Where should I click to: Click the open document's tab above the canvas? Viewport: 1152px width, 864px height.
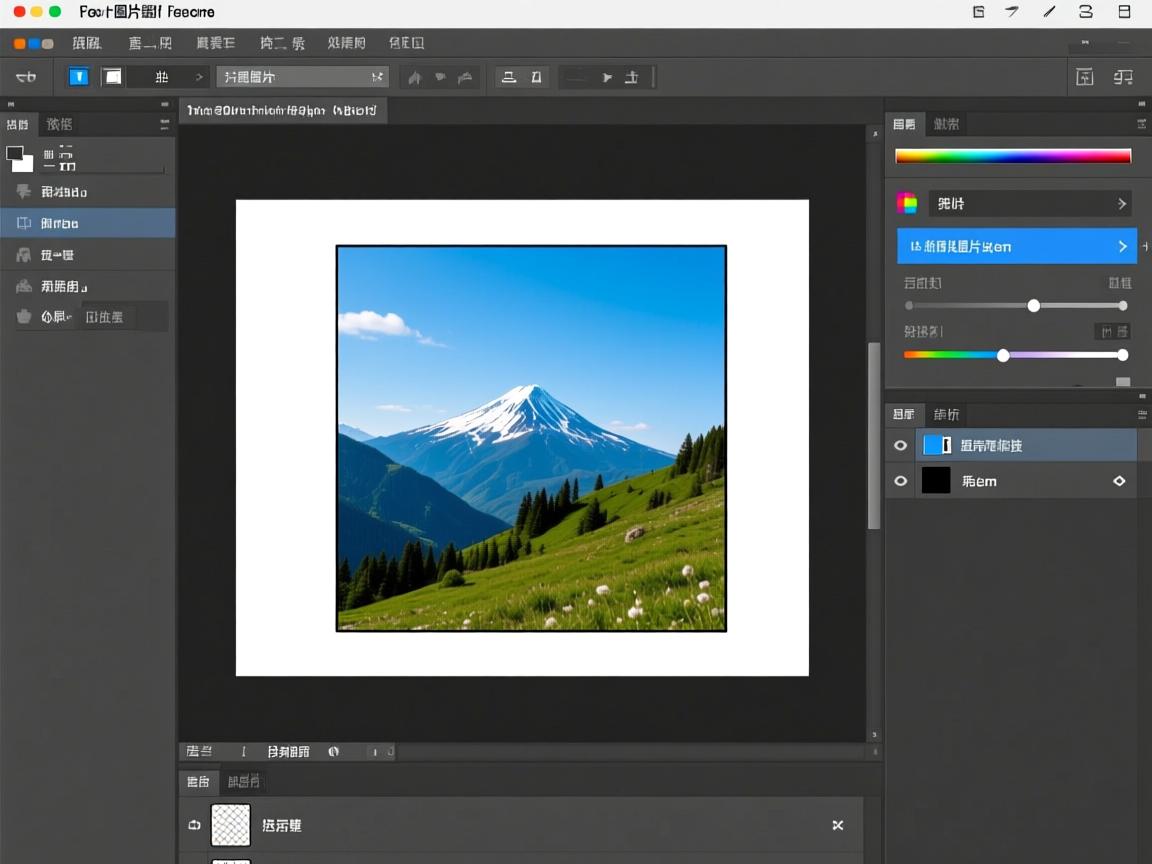(282, 111)
